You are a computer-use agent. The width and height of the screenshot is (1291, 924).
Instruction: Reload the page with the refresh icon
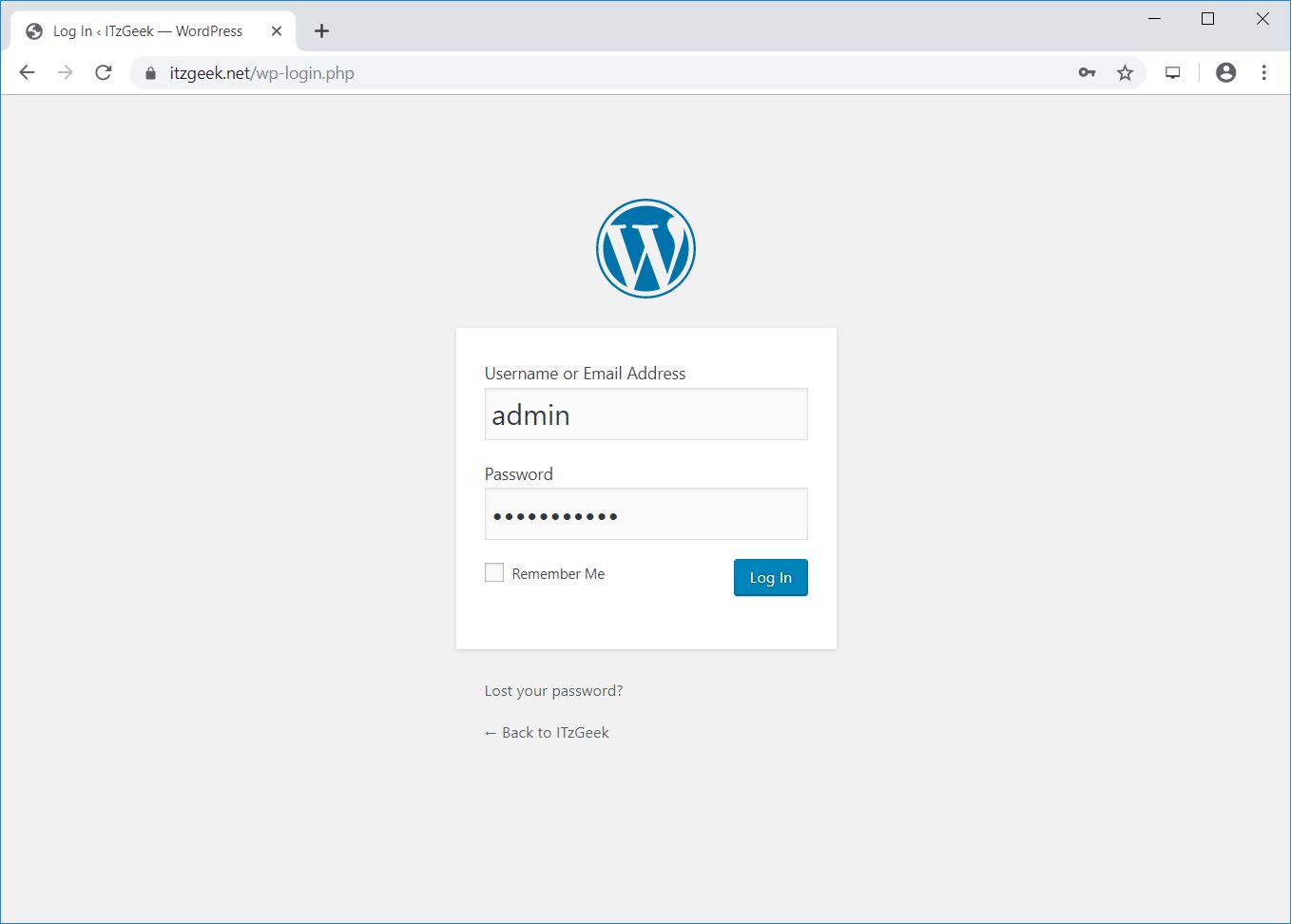[x=104, y=73]
